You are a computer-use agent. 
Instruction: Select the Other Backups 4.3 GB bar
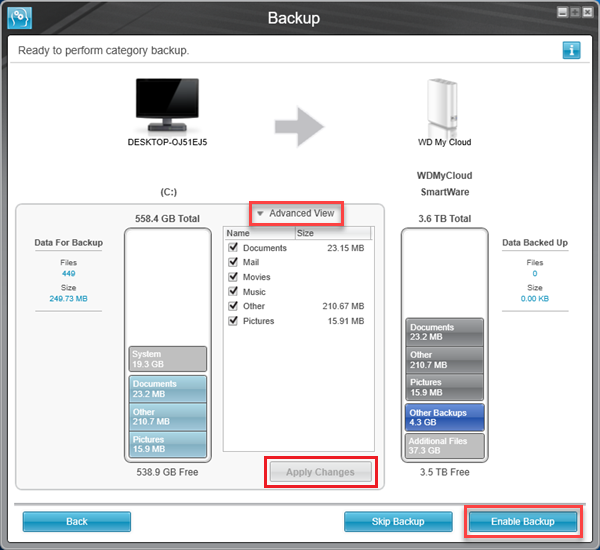click(x=445, y=417)
